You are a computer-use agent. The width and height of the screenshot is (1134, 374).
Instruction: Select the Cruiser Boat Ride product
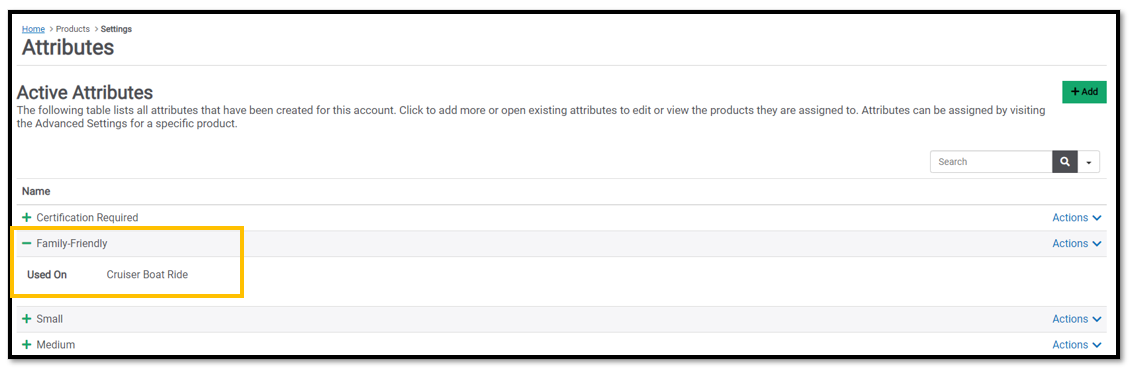pyautogui.click(x=148, y=275)
